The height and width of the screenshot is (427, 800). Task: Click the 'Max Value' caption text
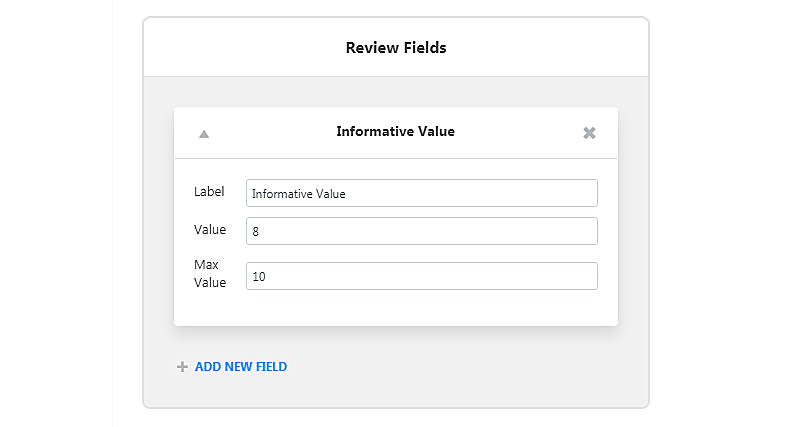point(210,273)
